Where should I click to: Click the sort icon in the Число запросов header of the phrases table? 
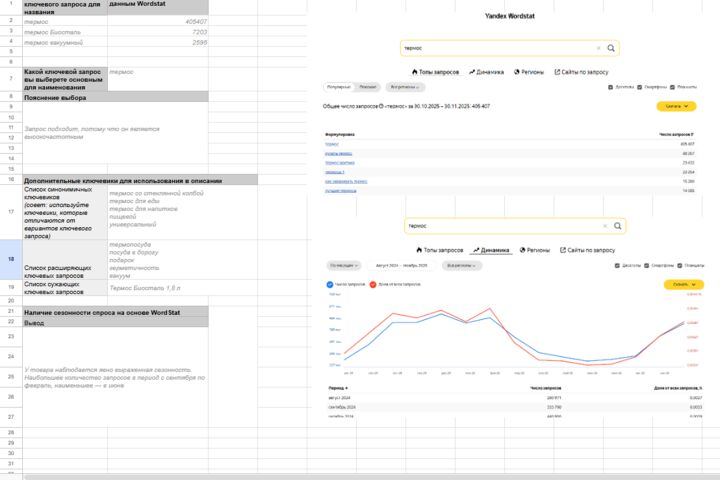(x=692, y=135)
